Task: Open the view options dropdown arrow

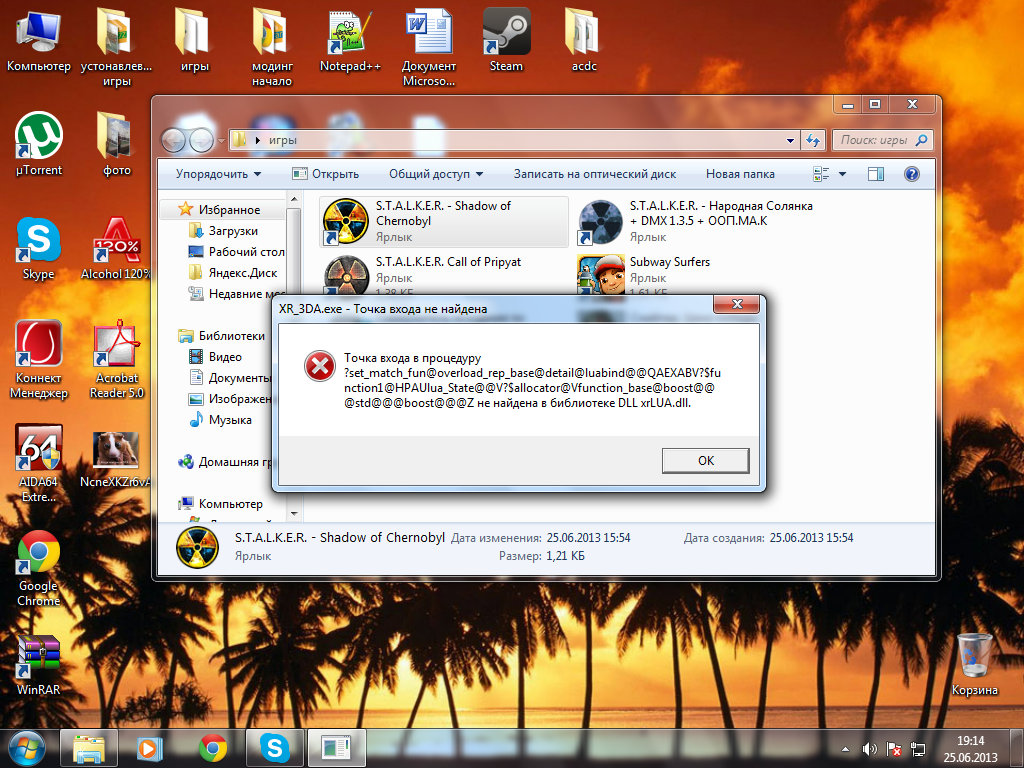Action: (x=842, y=174)
